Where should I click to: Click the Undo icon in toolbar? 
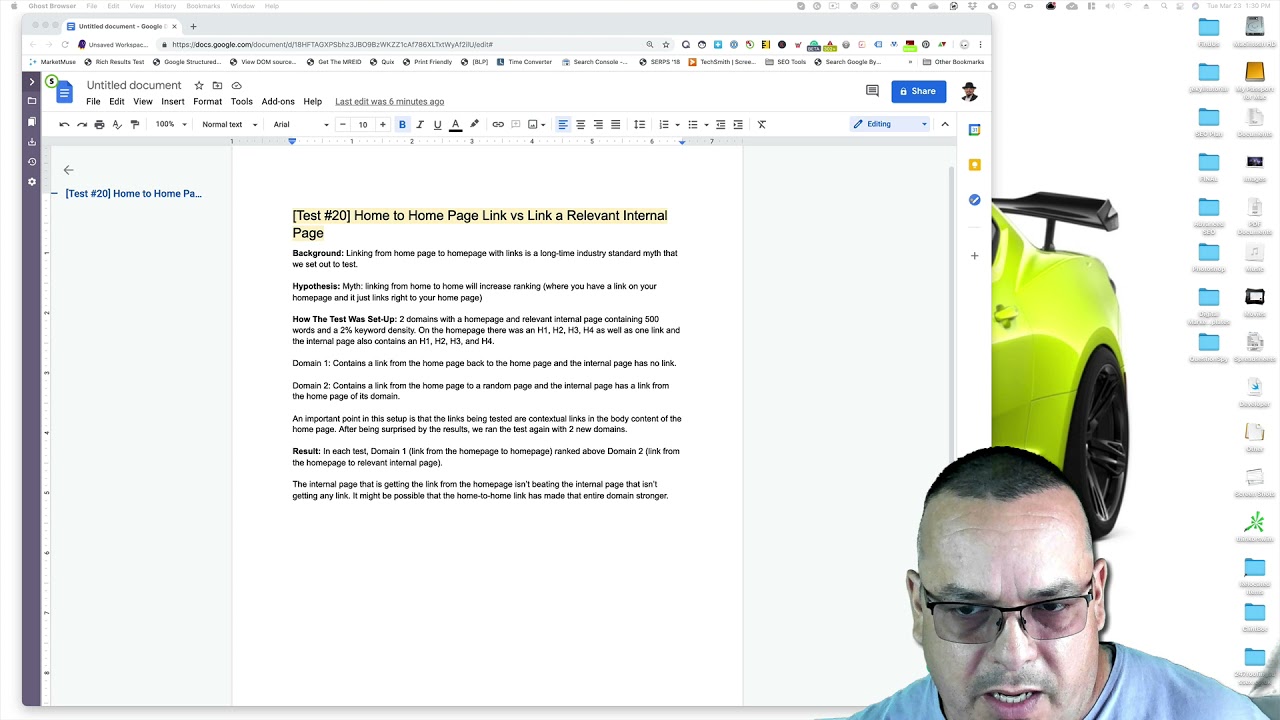point(64,124)
